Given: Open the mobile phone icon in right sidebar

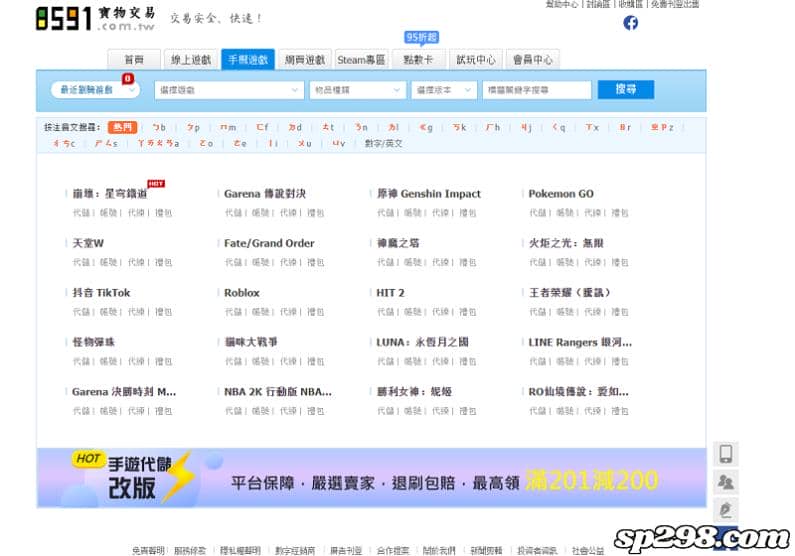Looking at the screenshot, I should [x=726, y=454].
